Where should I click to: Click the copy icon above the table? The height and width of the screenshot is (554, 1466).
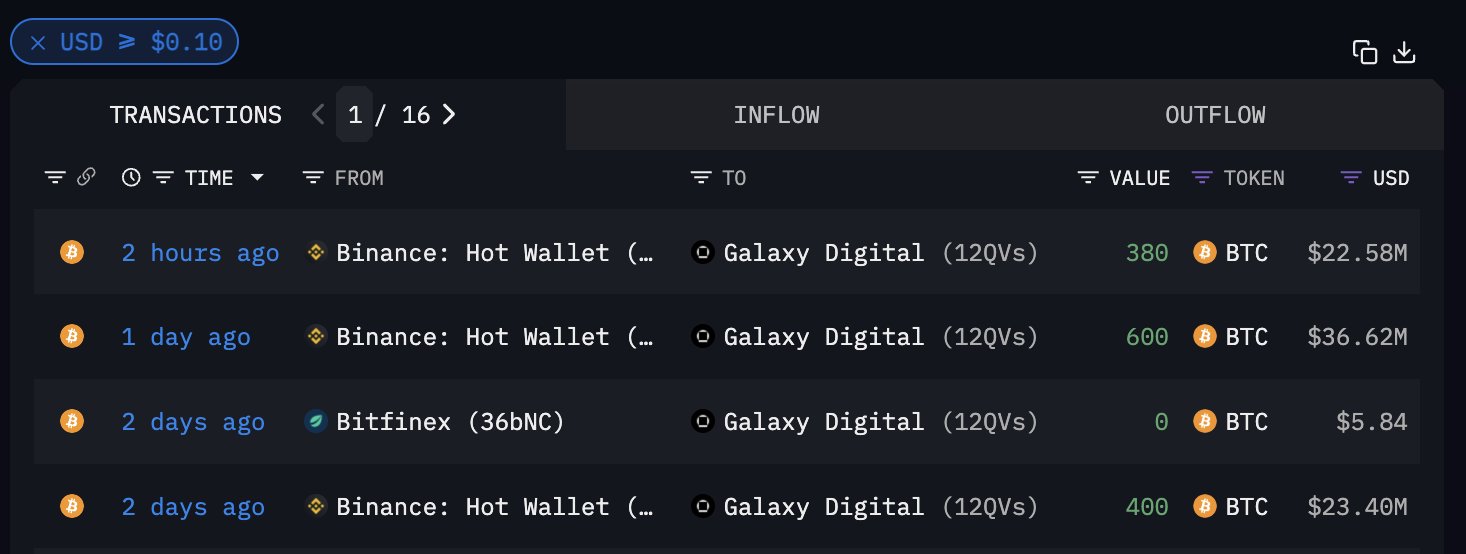[x=1365, y=53]
